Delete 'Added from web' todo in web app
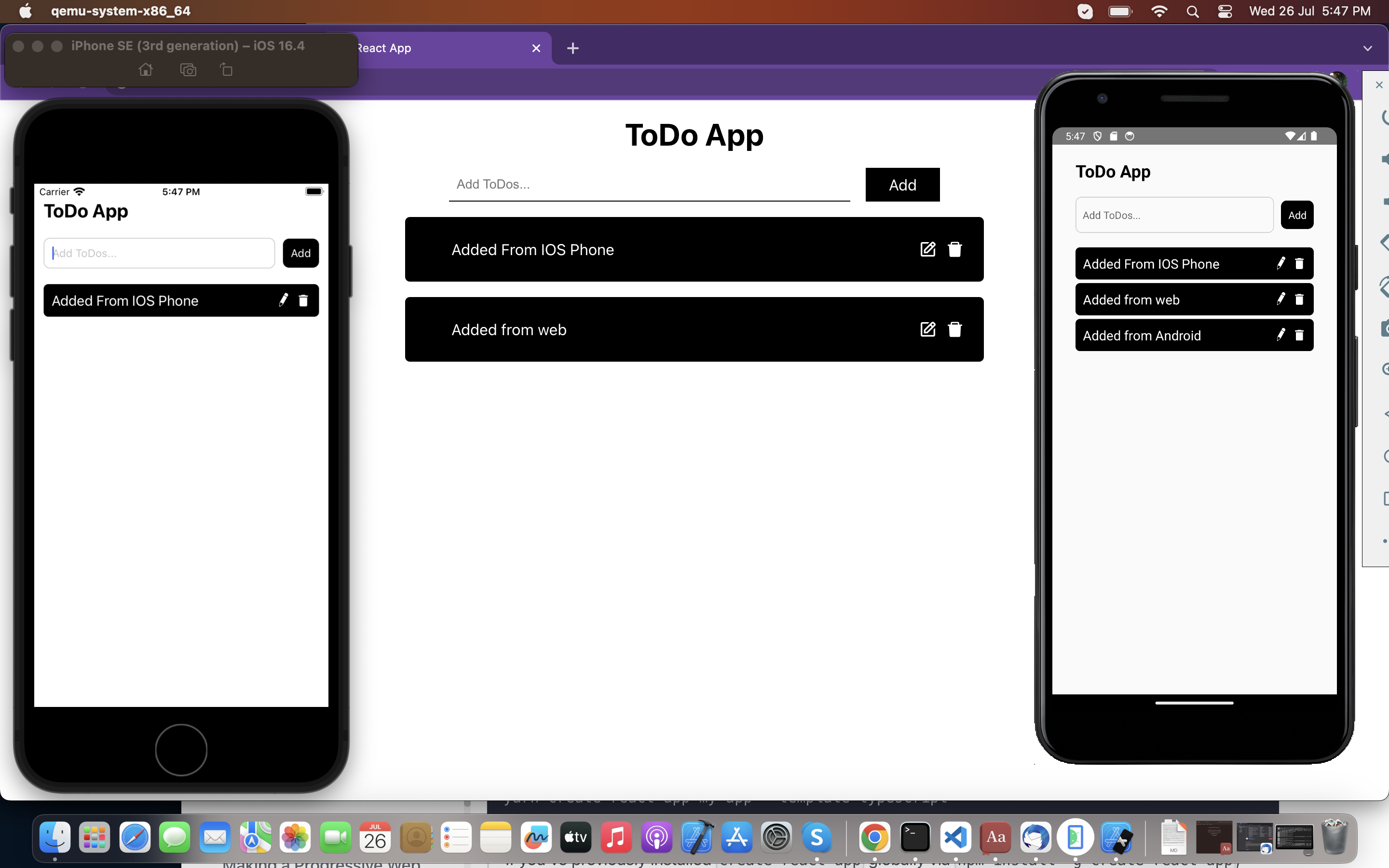This screenshot has width=1389, height=868. pos(954,329)
